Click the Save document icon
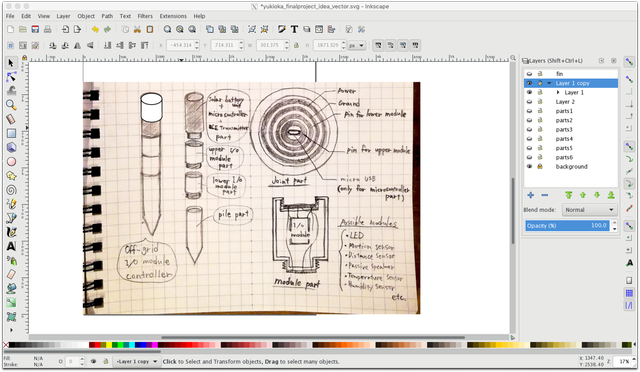This screenshot has height=372, width=640. pos(35,29)
